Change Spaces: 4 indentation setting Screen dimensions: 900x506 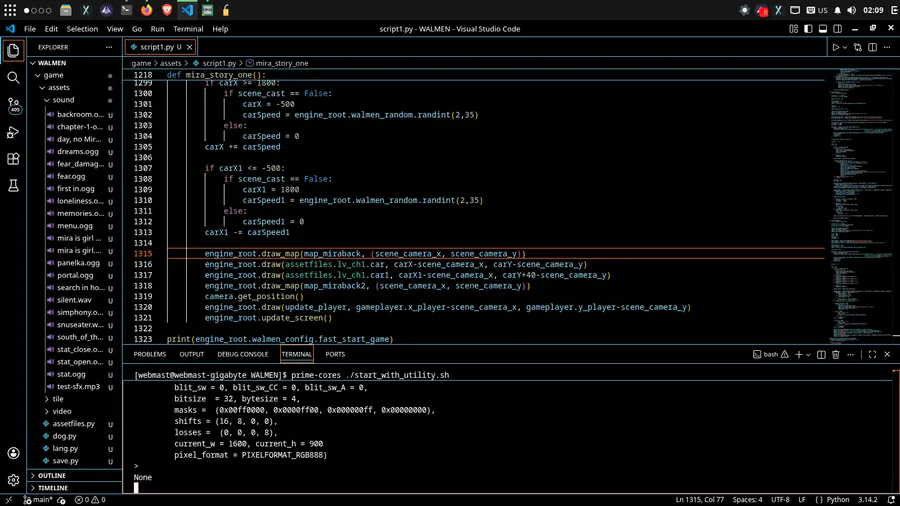click(747, 500)
